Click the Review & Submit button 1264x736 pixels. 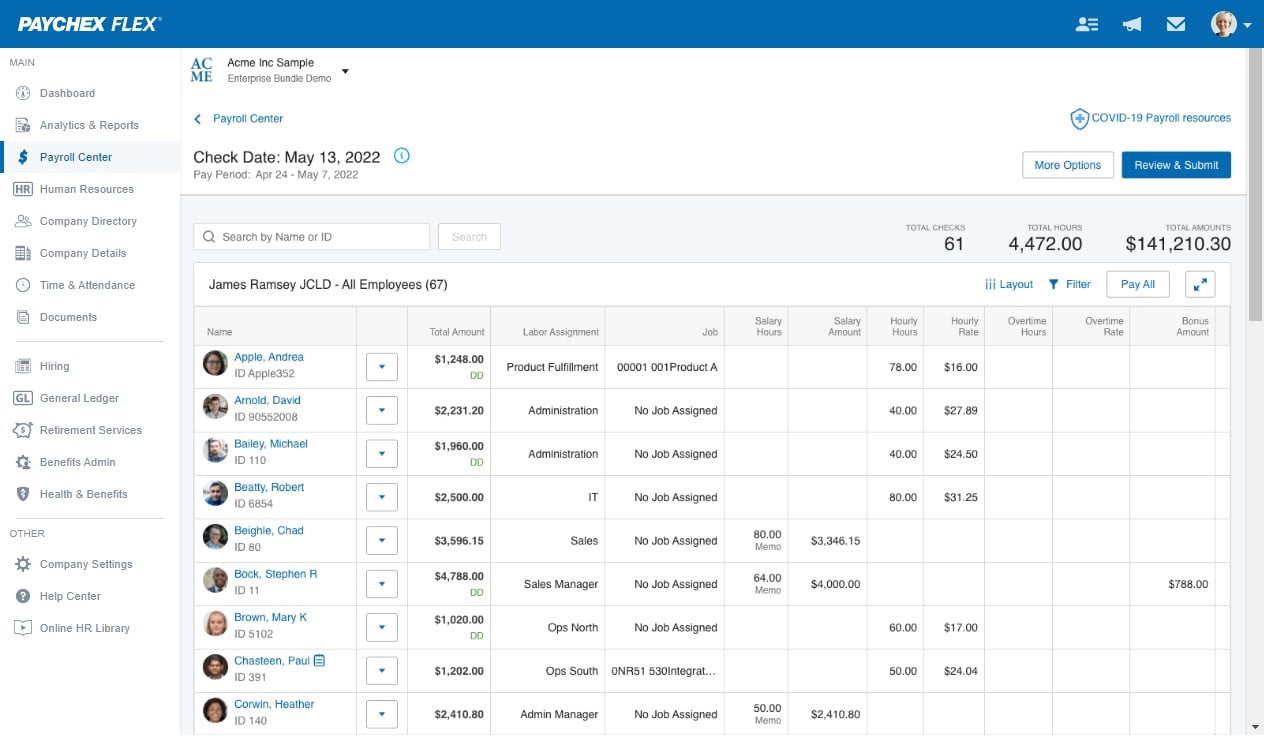(1176, 164)
